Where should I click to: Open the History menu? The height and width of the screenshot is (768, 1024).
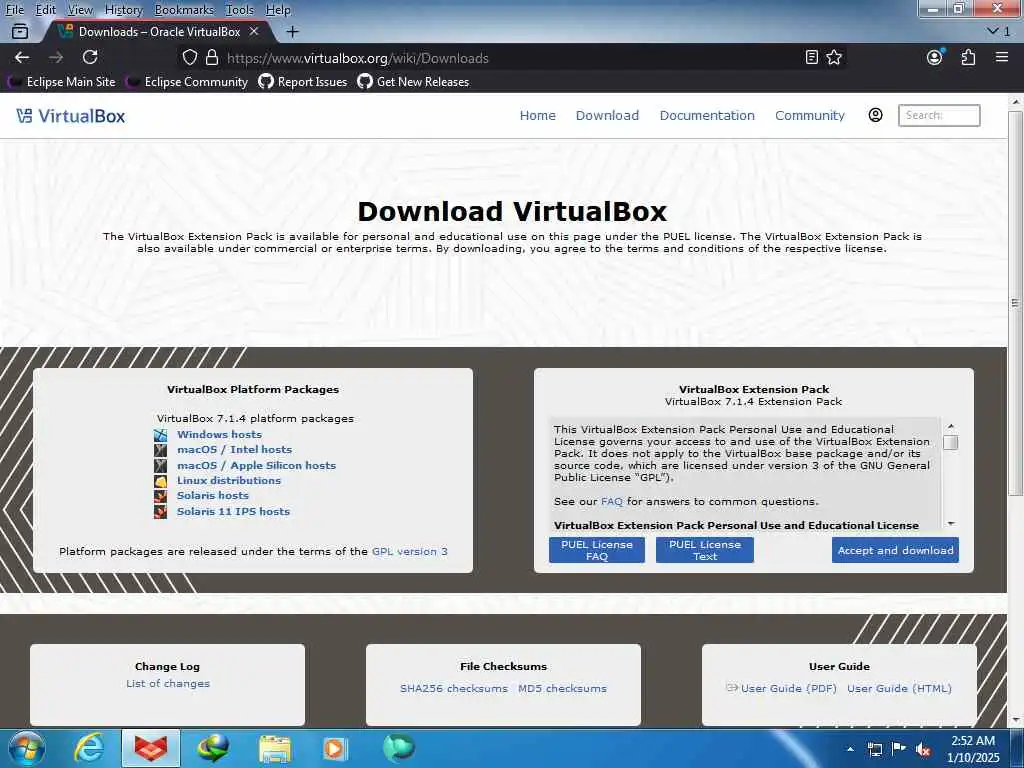click(123, 10)
